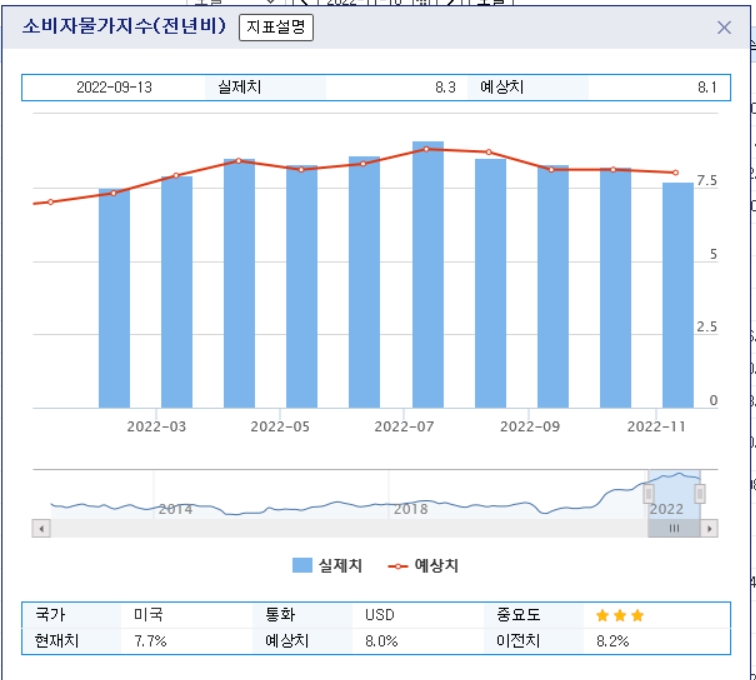Click the 예상치 value 8.0% in bottom table
756x680 pixels.
coord(381,641)
